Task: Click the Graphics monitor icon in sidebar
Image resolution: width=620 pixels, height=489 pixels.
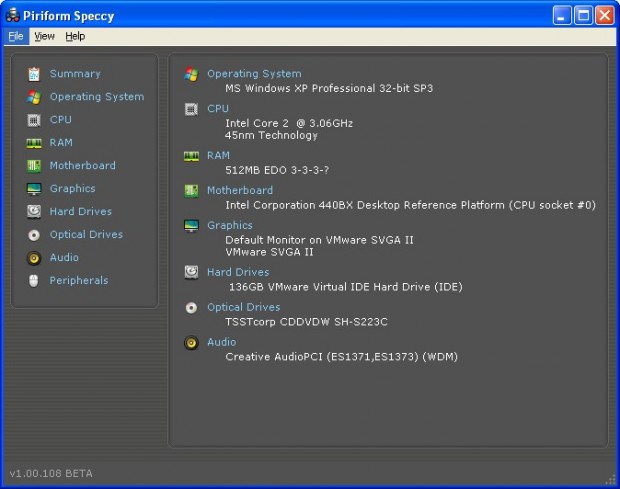Action: tap(34, 189)
